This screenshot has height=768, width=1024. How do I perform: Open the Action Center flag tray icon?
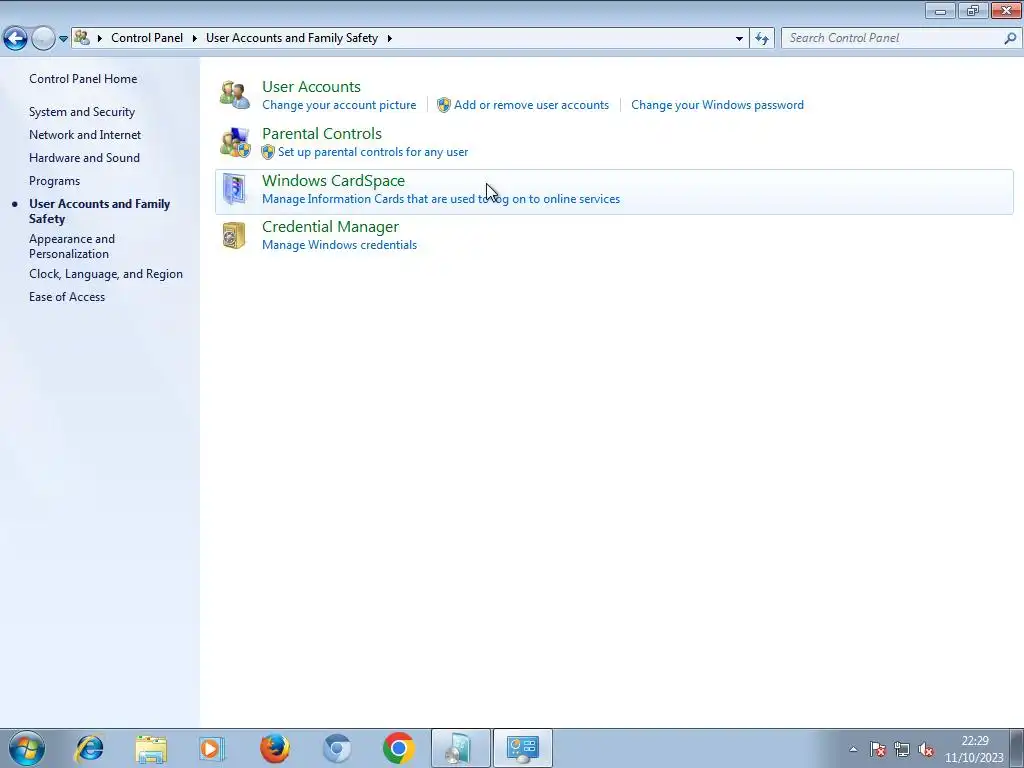pos(878,749)
